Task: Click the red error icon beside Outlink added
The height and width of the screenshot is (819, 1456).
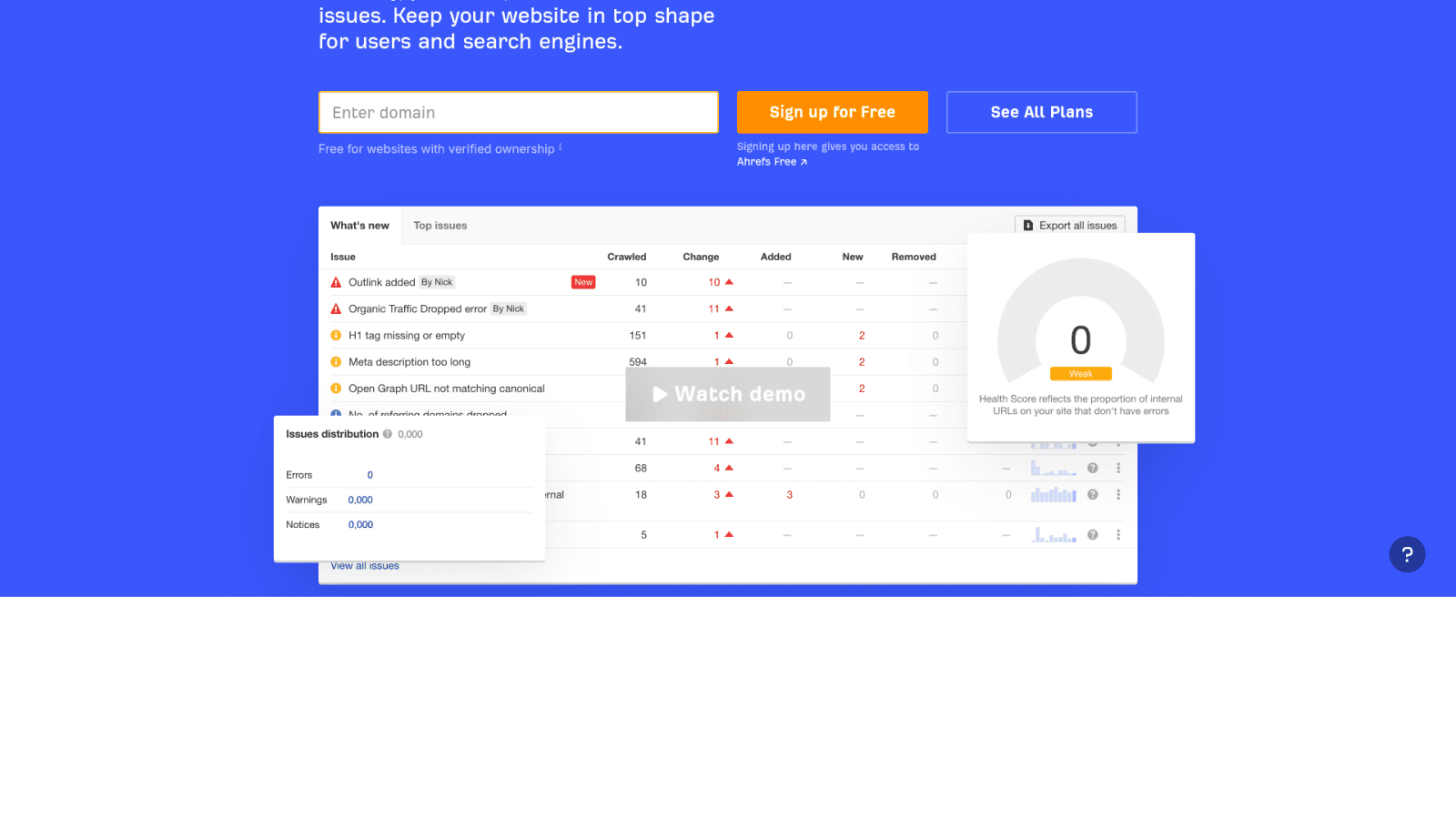Action: [336, 282]
